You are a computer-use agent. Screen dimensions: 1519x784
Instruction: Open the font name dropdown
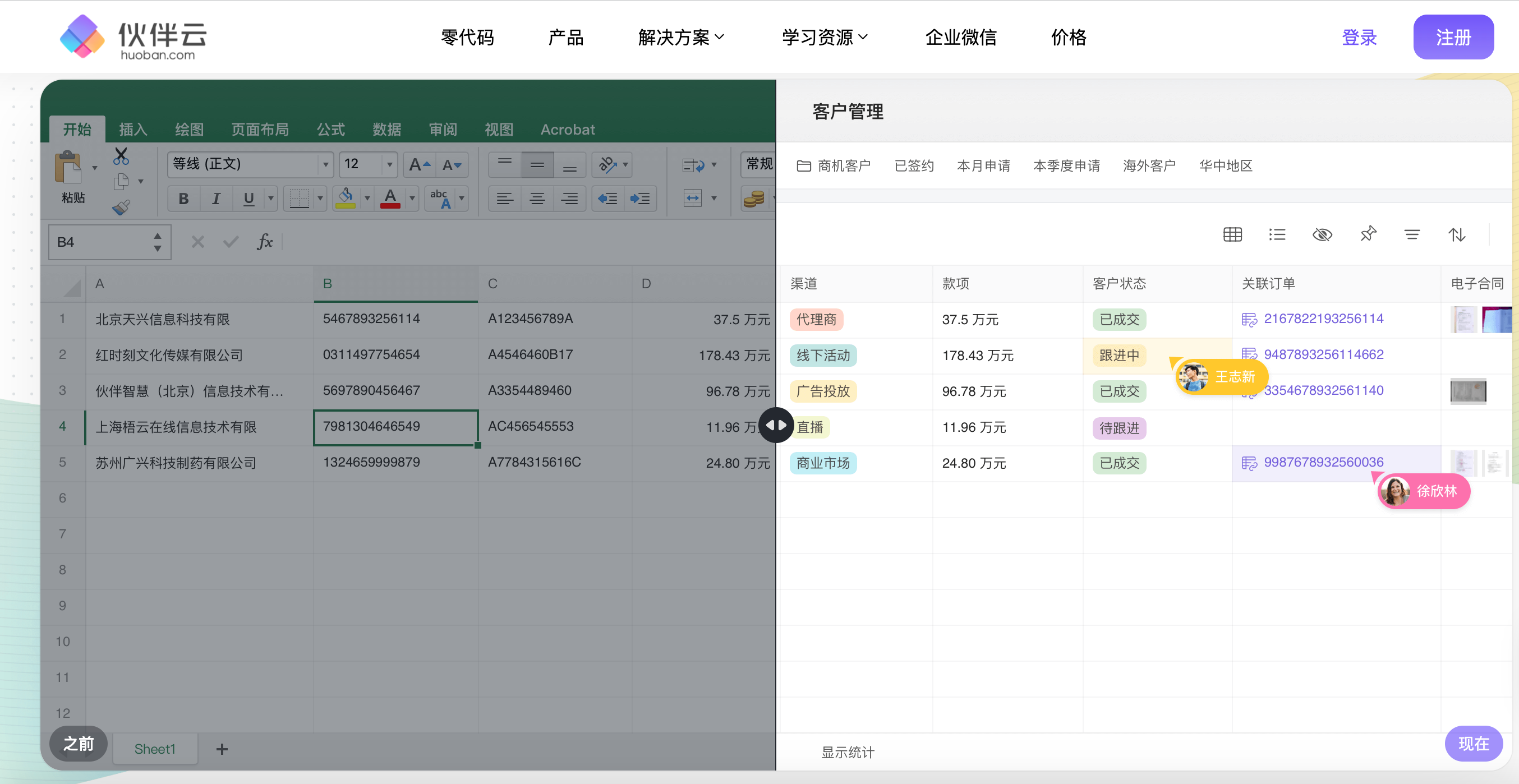pyautogui.click(x=325, y=164)
